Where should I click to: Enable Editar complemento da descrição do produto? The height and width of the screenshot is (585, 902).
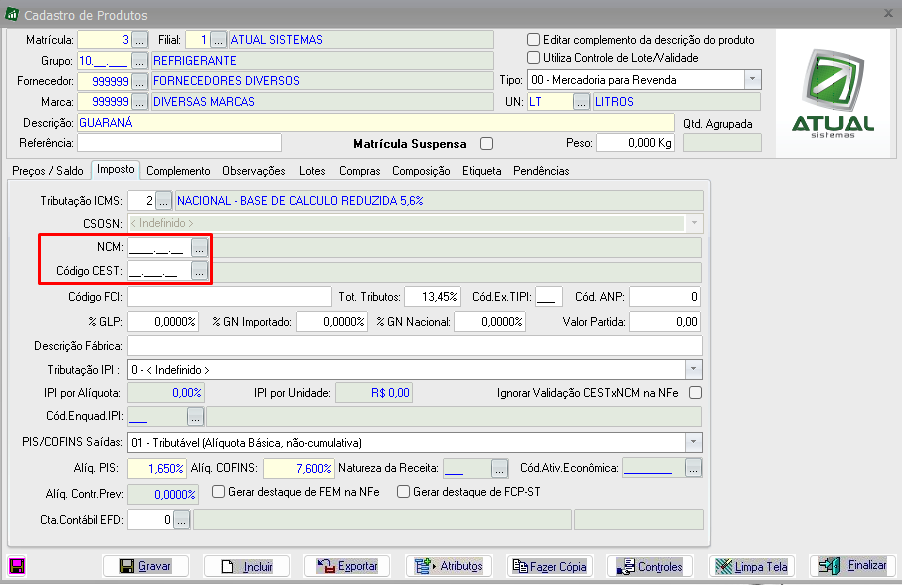(x=533, y=40)
